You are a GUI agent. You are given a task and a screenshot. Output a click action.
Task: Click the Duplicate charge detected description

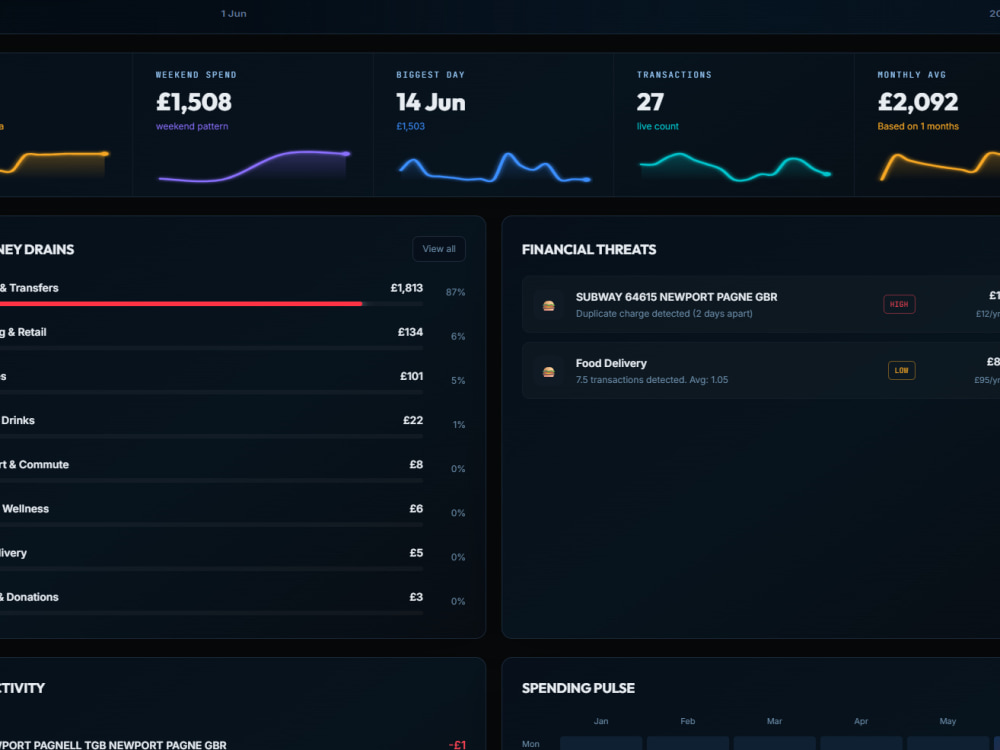pos(664,314)
